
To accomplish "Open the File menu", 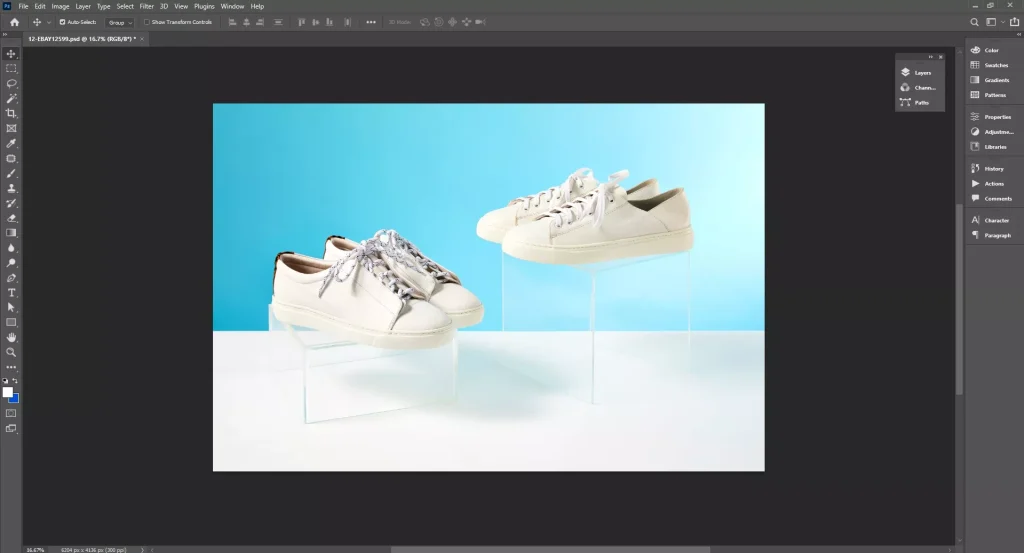I will [23, 7].
